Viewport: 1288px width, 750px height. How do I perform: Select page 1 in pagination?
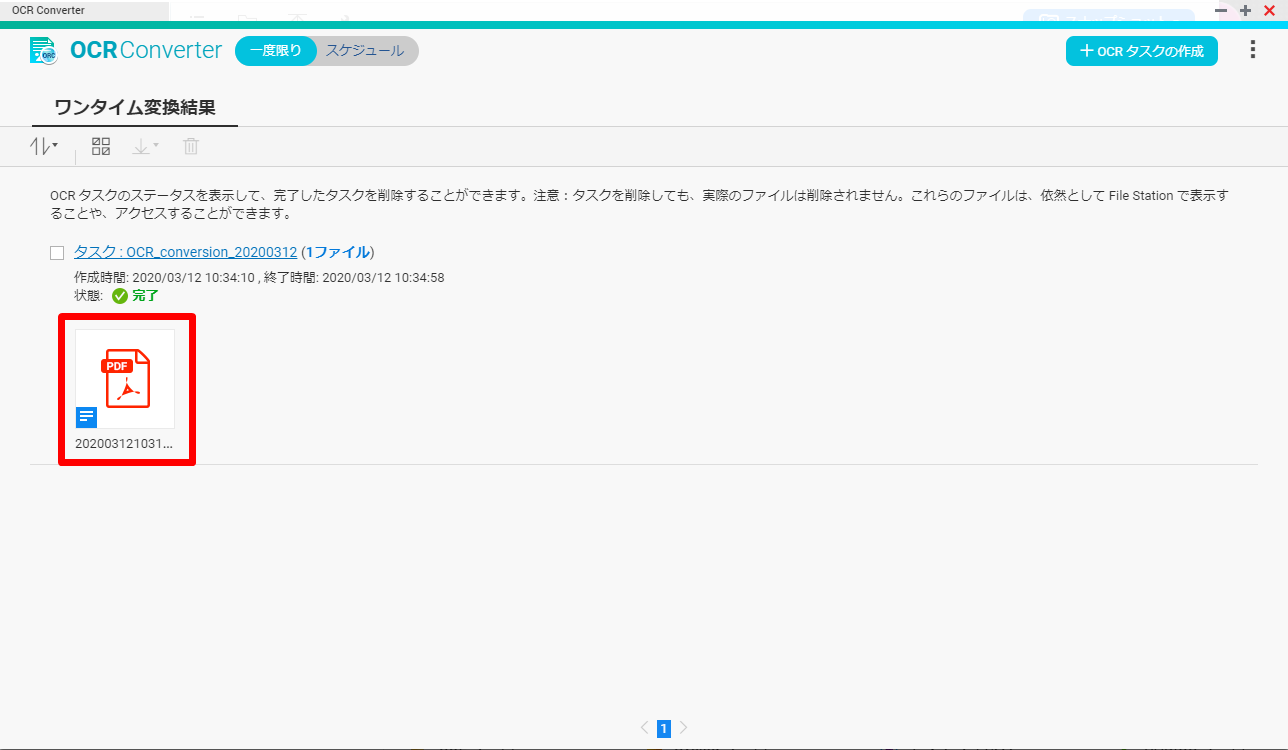click(x=664, y=729)
